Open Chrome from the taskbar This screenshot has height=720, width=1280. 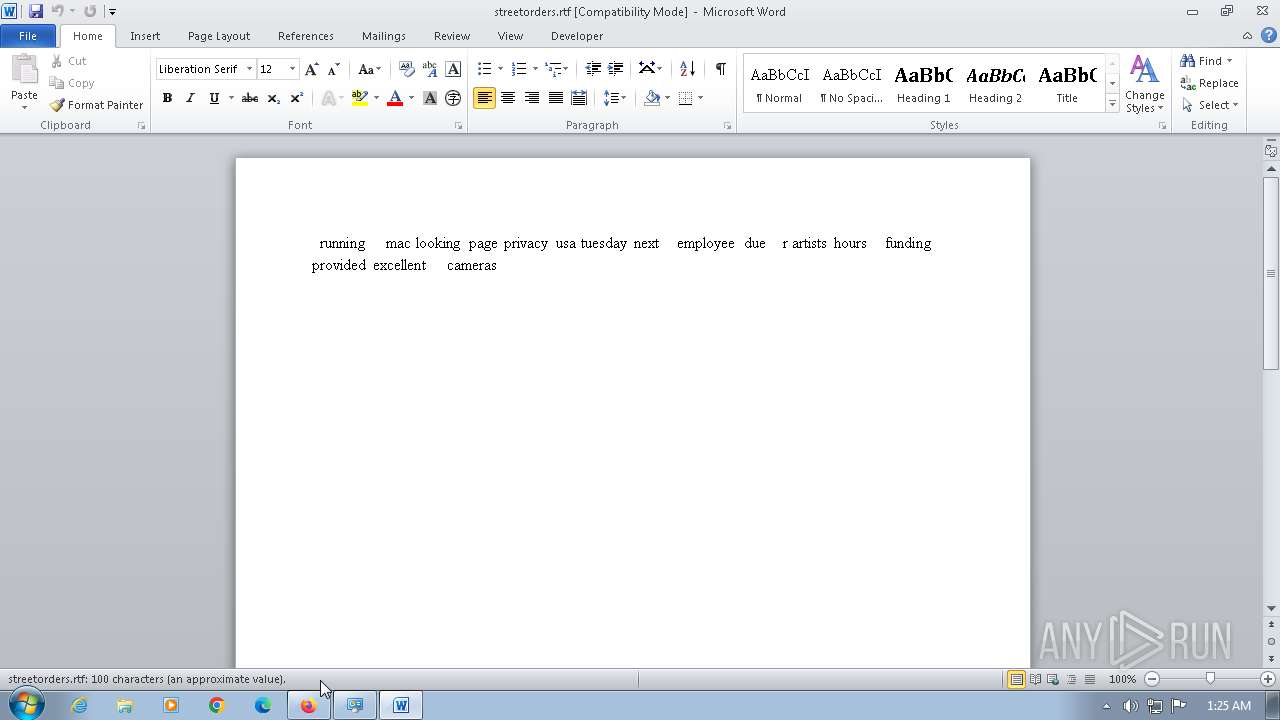217,705
